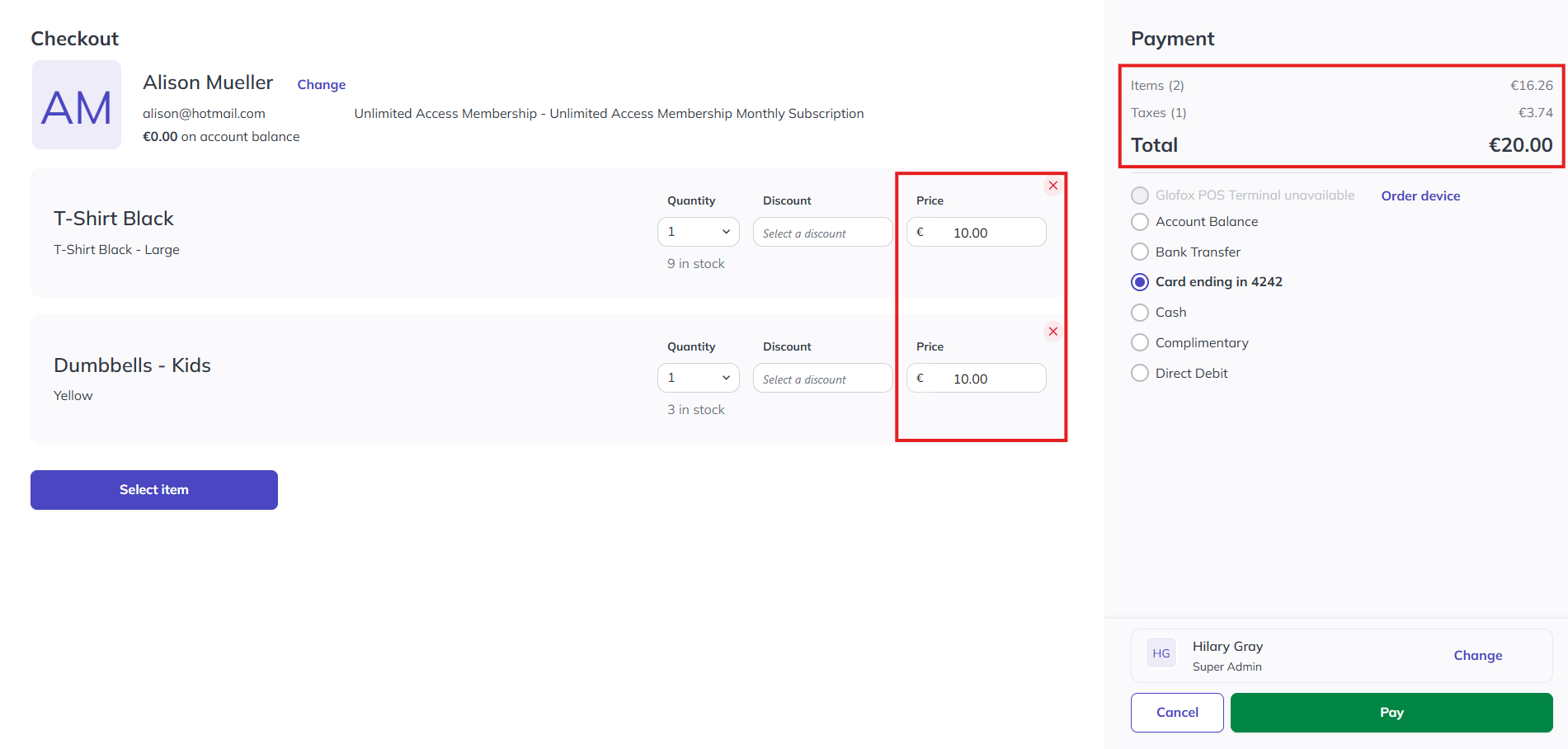Click the €16.26 items amount

tap(1532, 86)
